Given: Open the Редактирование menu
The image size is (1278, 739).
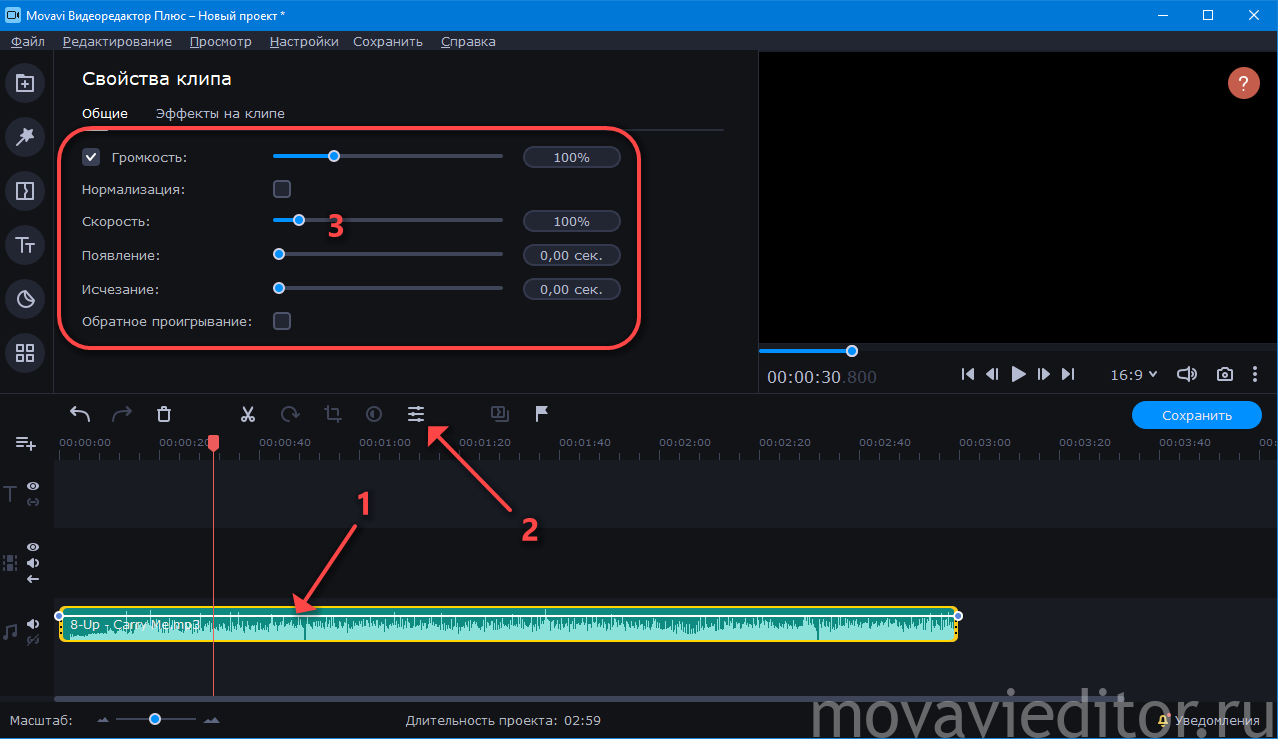Looking at the screenshot, I should pos(117,41).
